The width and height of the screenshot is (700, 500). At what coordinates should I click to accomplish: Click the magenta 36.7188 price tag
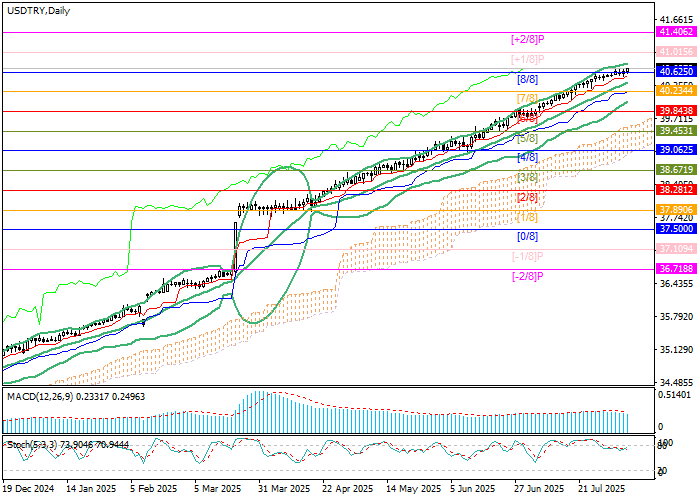(676, 268)
